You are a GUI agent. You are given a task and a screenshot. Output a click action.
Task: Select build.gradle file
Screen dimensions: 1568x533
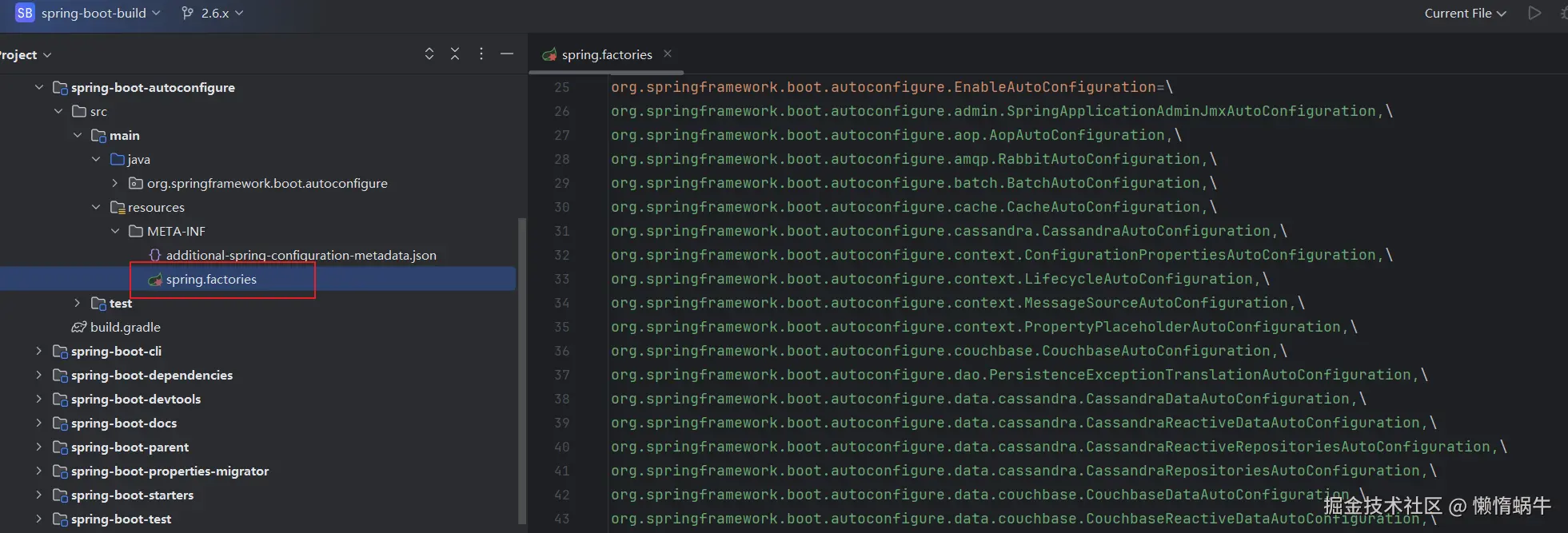click(x=126, y=327)
